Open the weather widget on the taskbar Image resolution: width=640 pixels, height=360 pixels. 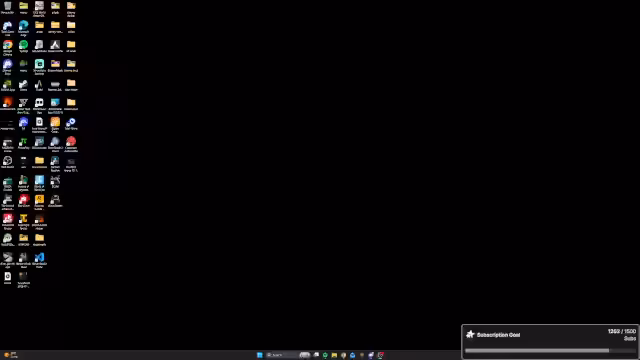pyautogui.click(x=11, y=355)
